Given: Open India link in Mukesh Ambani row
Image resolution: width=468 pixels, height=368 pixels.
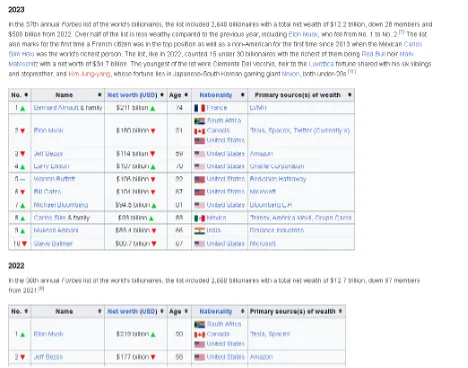Looking at the screenshot, I should [x=214, y=230].
